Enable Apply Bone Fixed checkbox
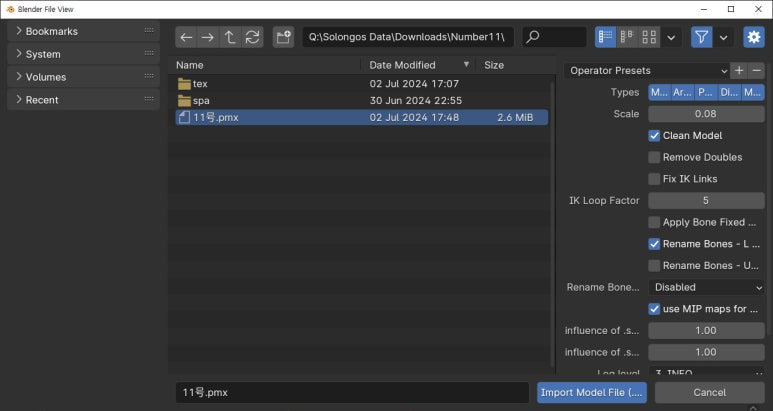Image resolution: width=773 pixels, height=411 pixels. (x=654, y=222)
